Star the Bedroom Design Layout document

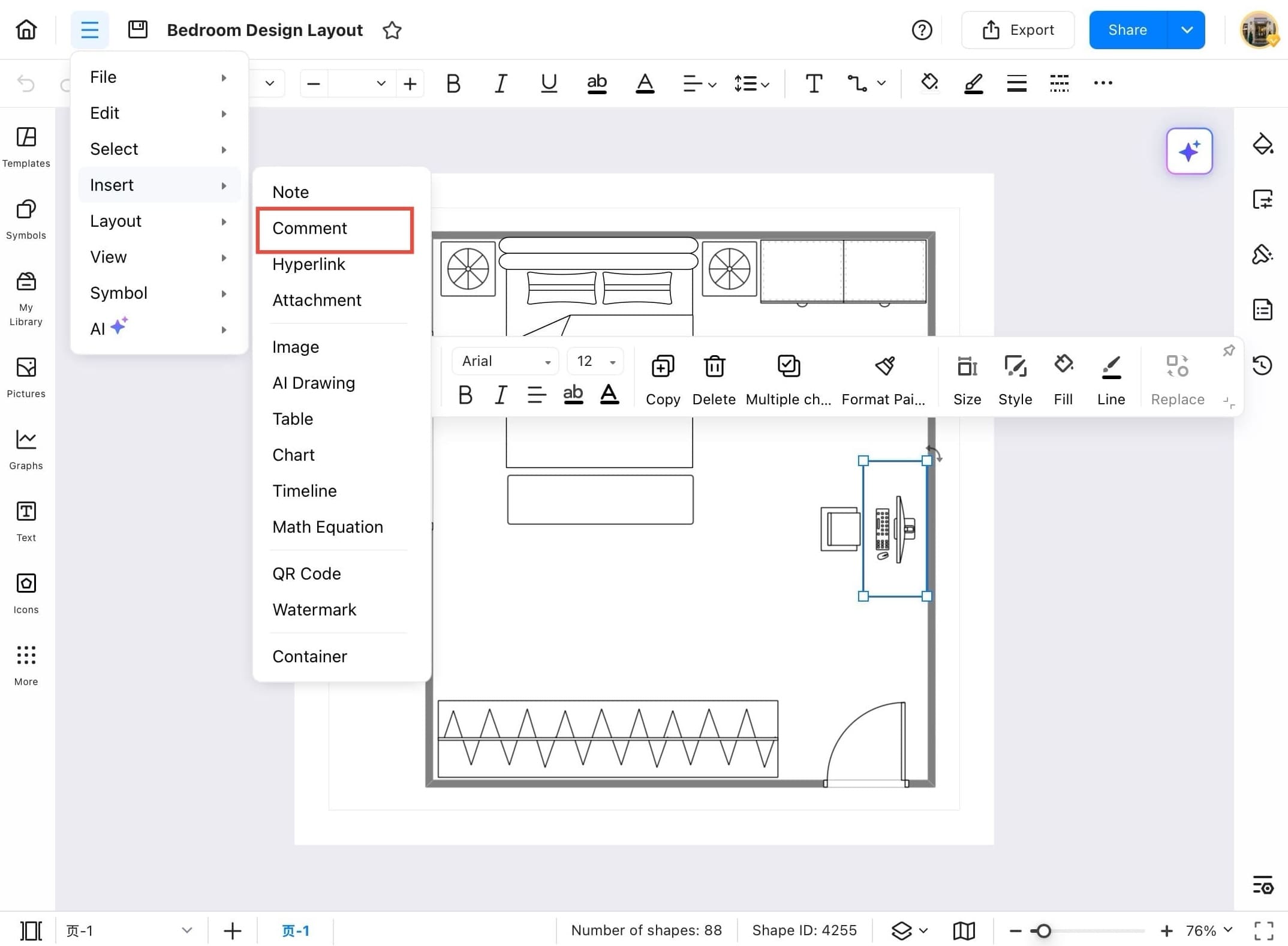[x=392, y=30]
